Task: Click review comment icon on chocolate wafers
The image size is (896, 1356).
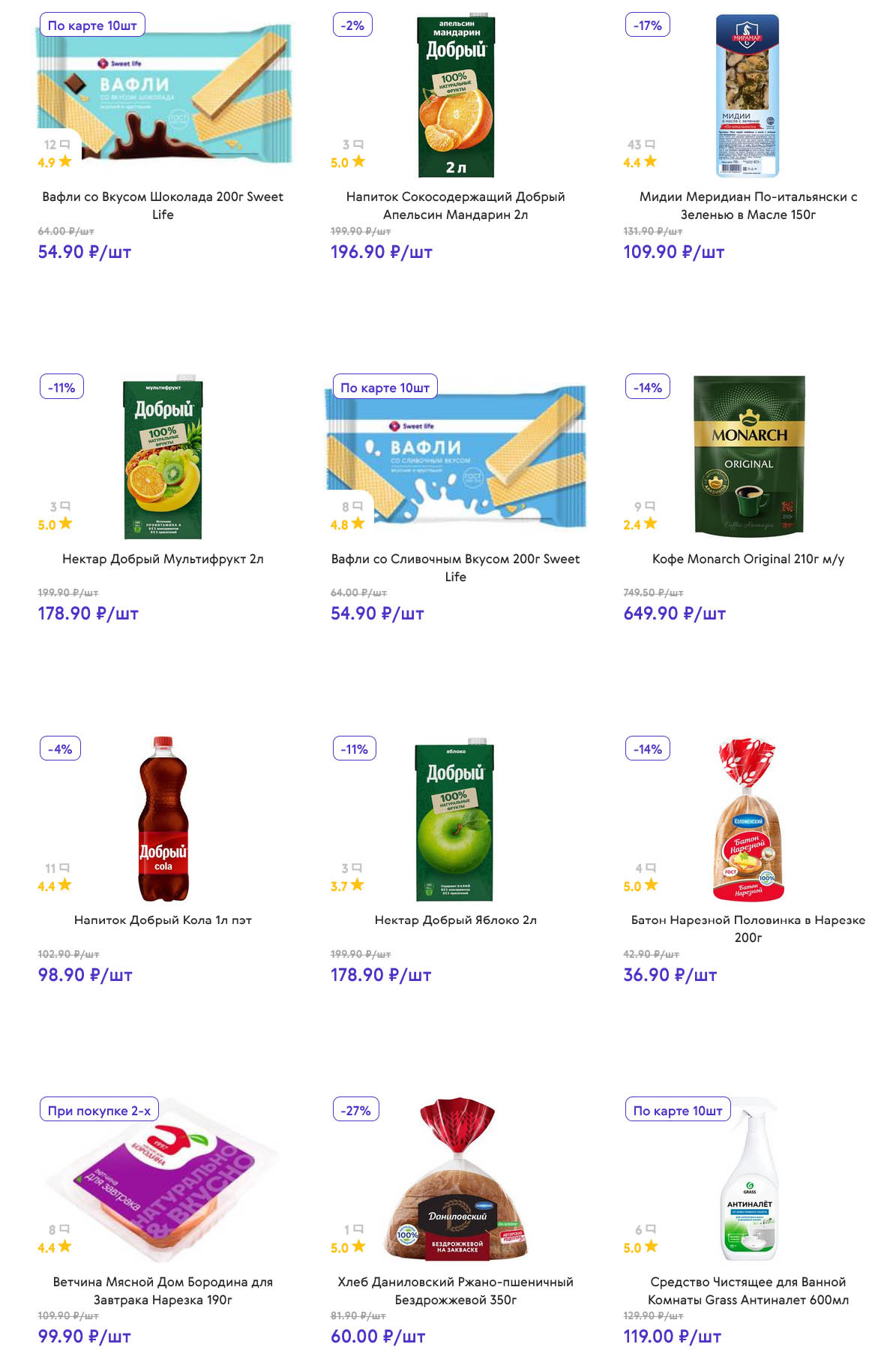Action: pyautogui.click(x=65, y=144)
